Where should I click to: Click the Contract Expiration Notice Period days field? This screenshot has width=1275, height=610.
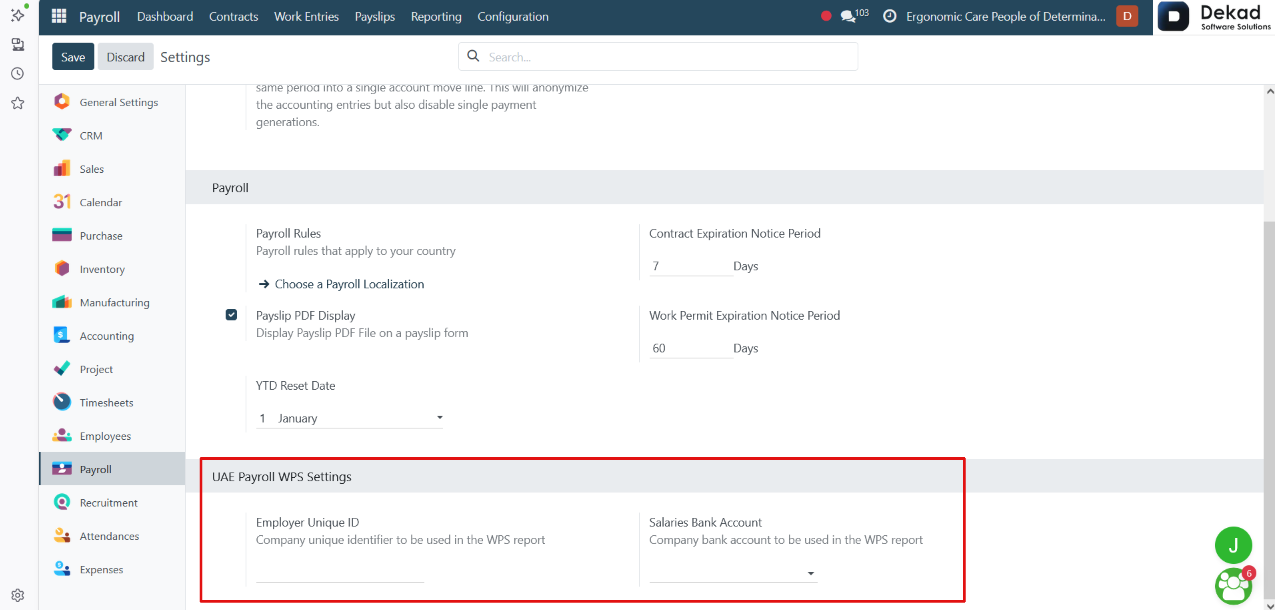pos(689,266)
